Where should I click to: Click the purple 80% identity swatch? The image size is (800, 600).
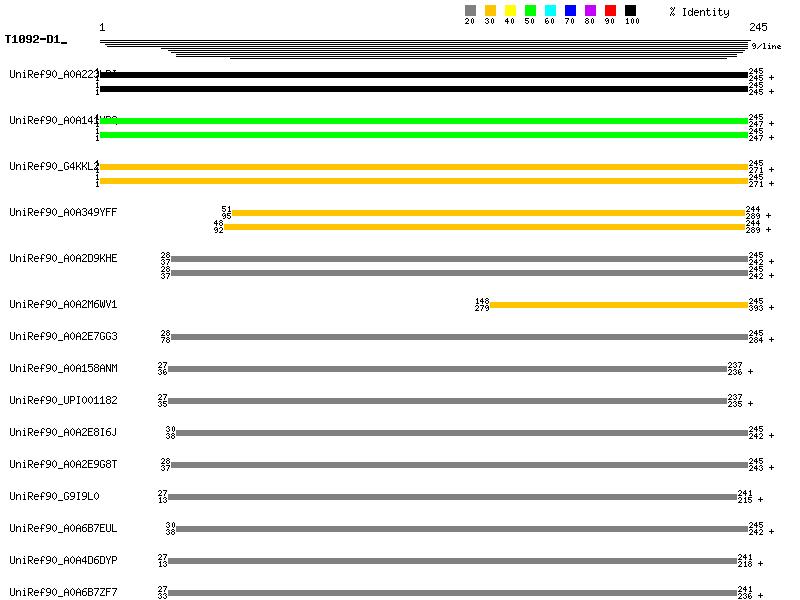[x=590, y=11]
